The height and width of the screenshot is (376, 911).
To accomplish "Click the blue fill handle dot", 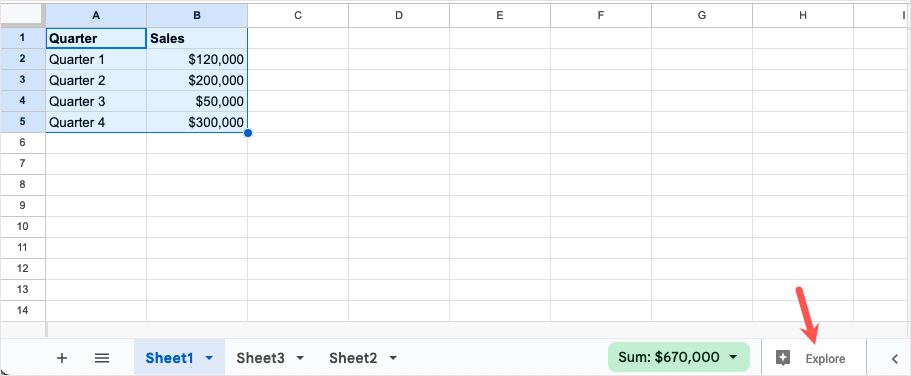I will [x=248, y=133].
